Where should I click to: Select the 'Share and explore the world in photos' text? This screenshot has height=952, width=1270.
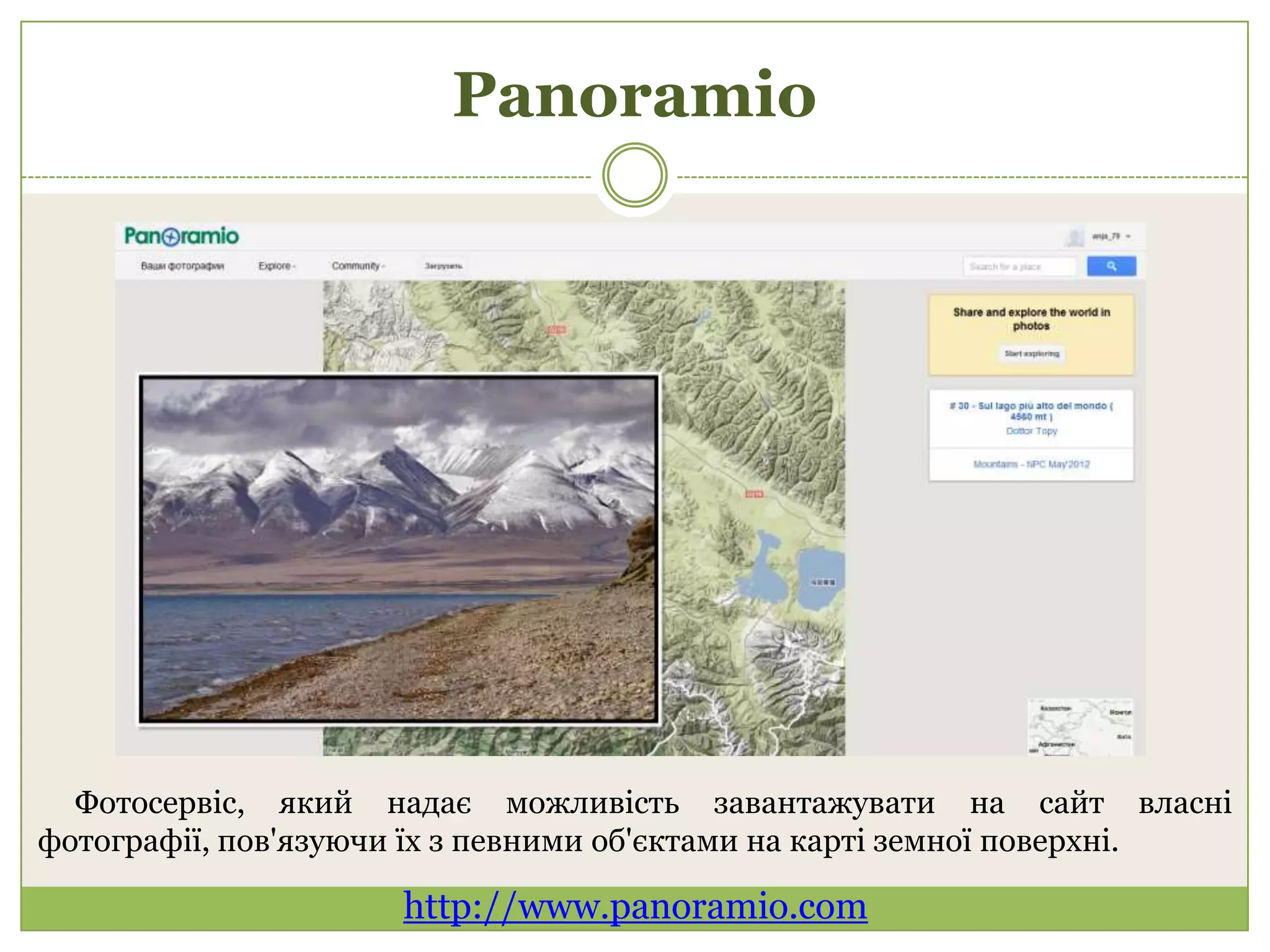tap(1031, 319)
